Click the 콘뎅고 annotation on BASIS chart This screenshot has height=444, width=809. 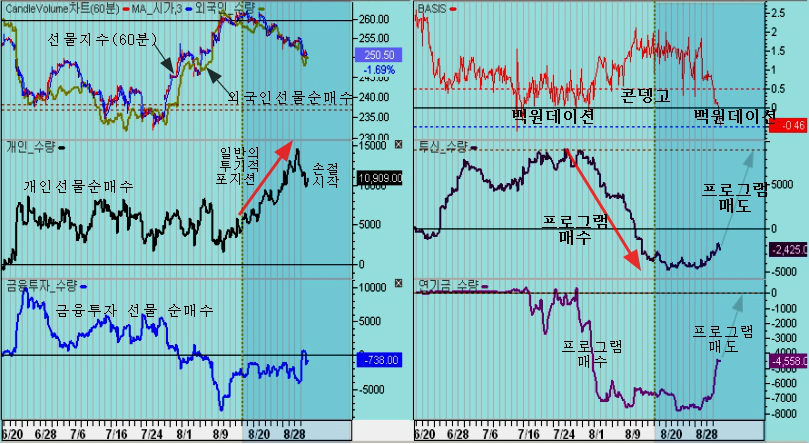pos(645,95)
